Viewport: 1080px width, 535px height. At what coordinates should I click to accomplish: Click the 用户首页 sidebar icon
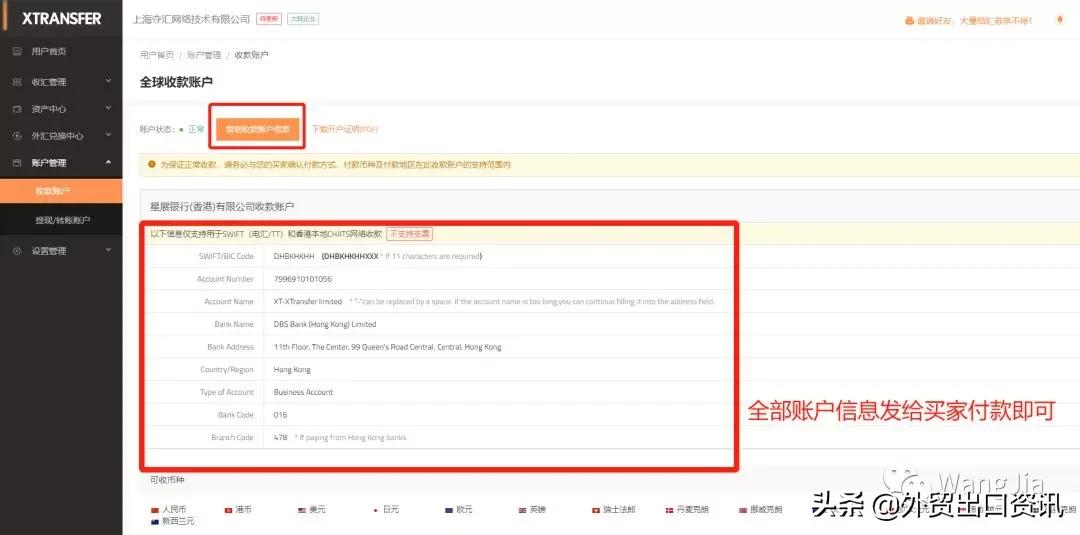coord(18,51)
